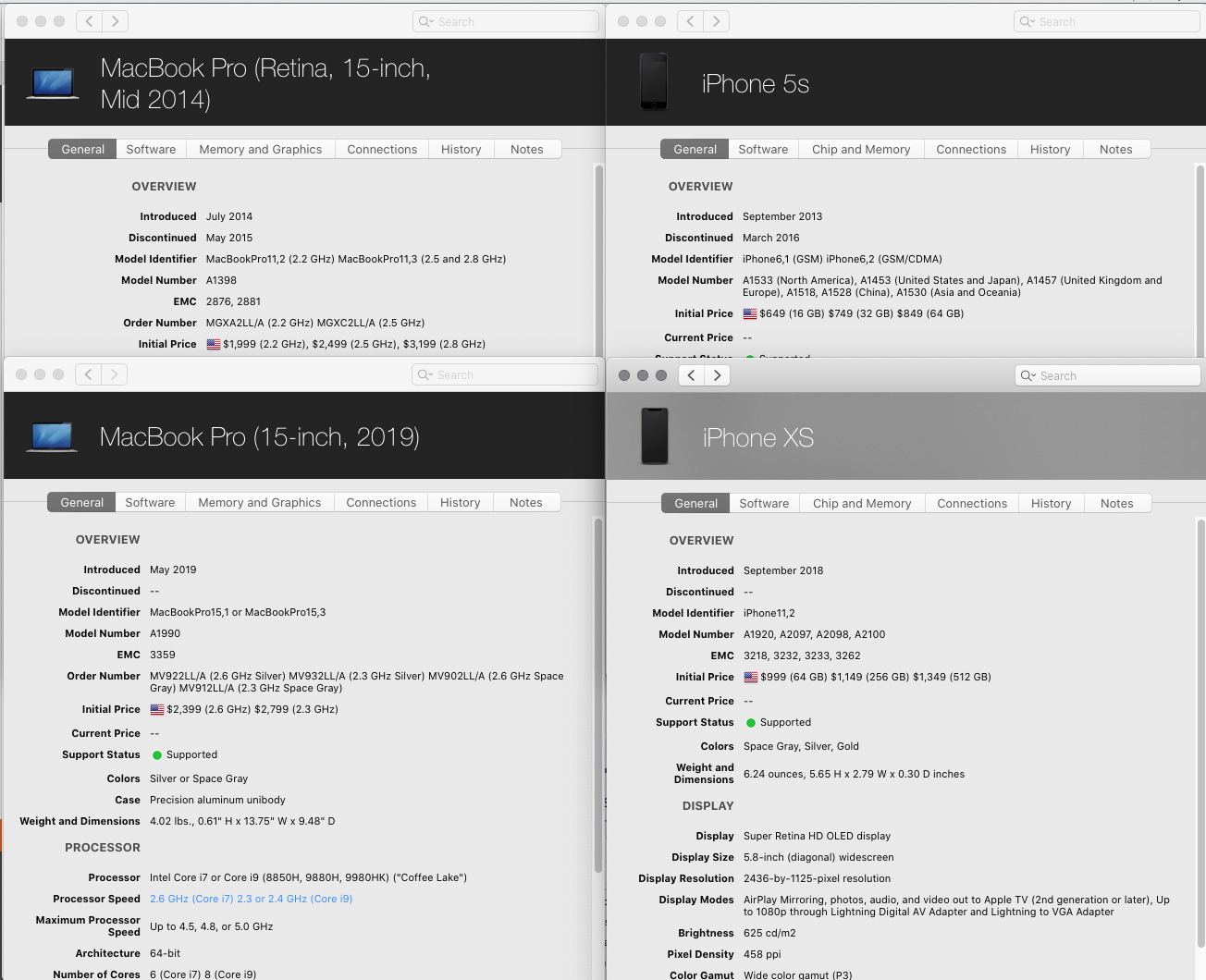Open Connections tab in iPhone 5s window
Screen dimensions: 1206x980
[x=971, y=149]
